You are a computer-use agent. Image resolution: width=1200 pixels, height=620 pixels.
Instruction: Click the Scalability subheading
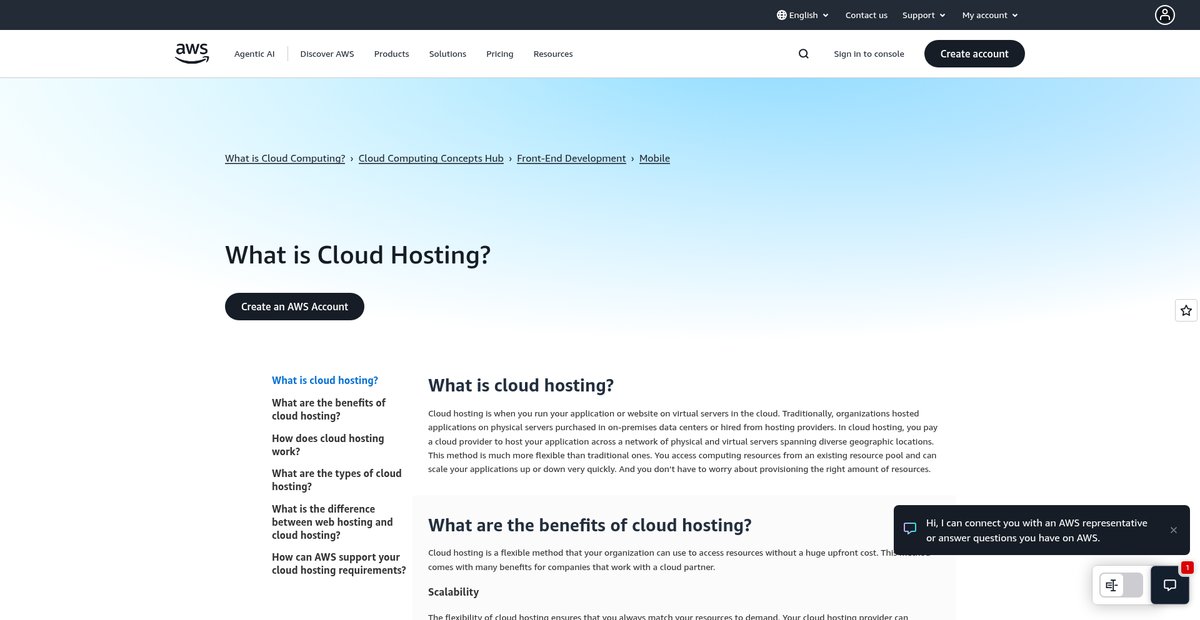pyautogui.click(x=454, y=592)
